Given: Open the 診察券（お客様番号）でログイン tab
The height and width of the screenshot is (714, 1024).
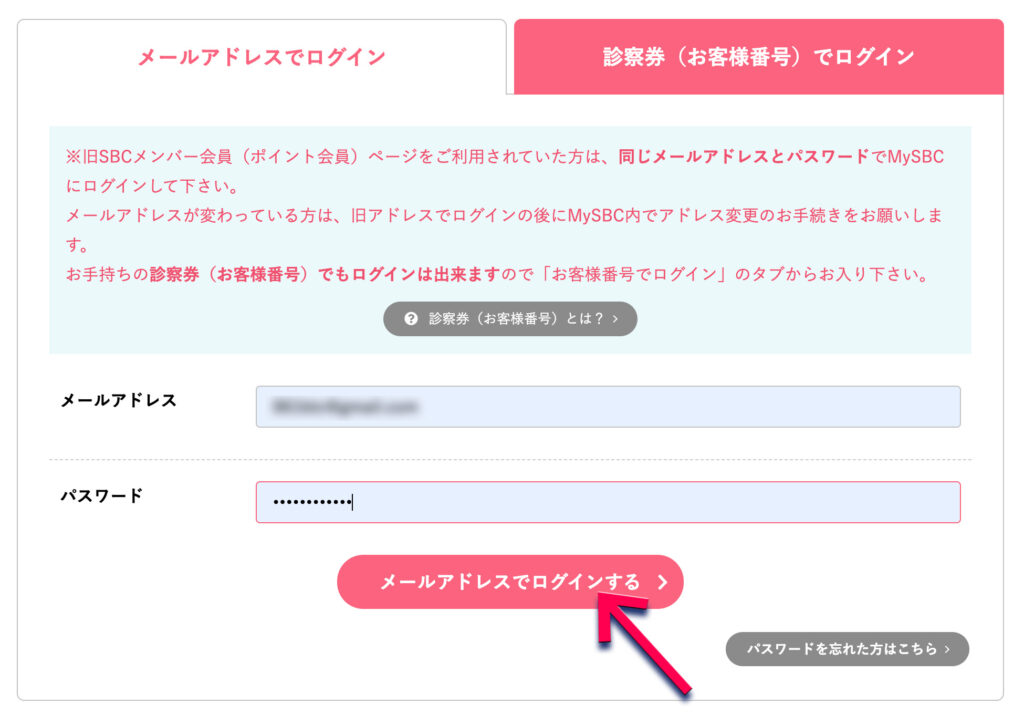Looking at the screenshot, I should [x=758, y=57].
